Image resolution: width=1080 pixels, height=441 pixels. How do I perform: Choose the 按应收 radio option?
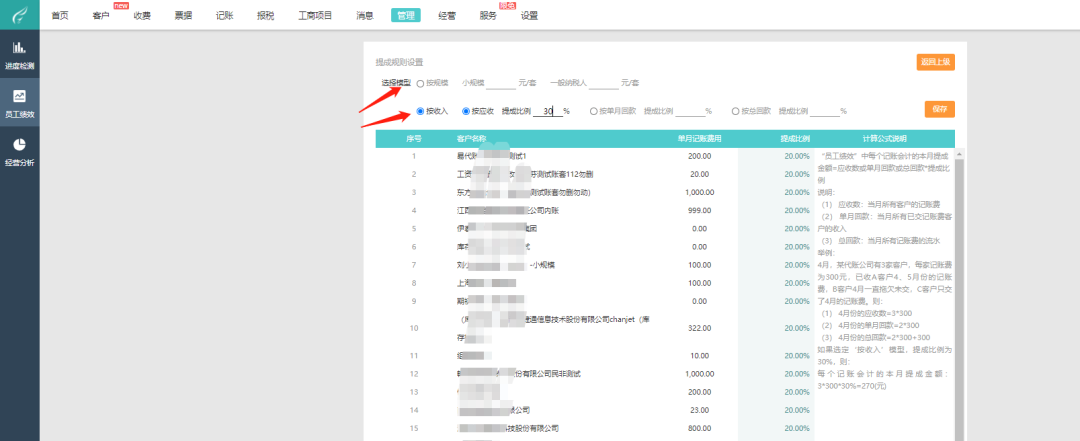pyautogui.click(x=467, y=111)
